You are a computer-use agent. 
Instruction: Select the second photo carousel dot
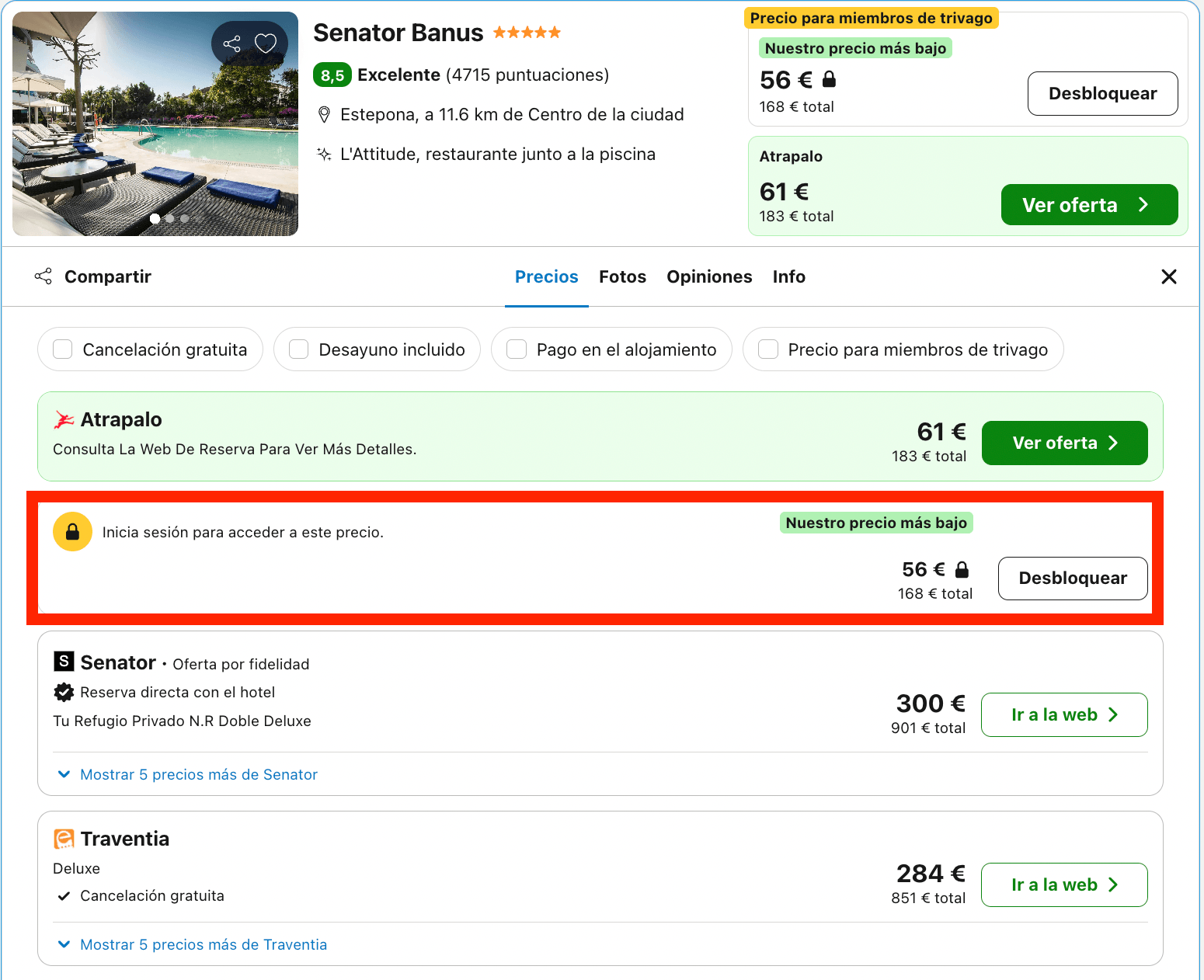coord(170,218)
